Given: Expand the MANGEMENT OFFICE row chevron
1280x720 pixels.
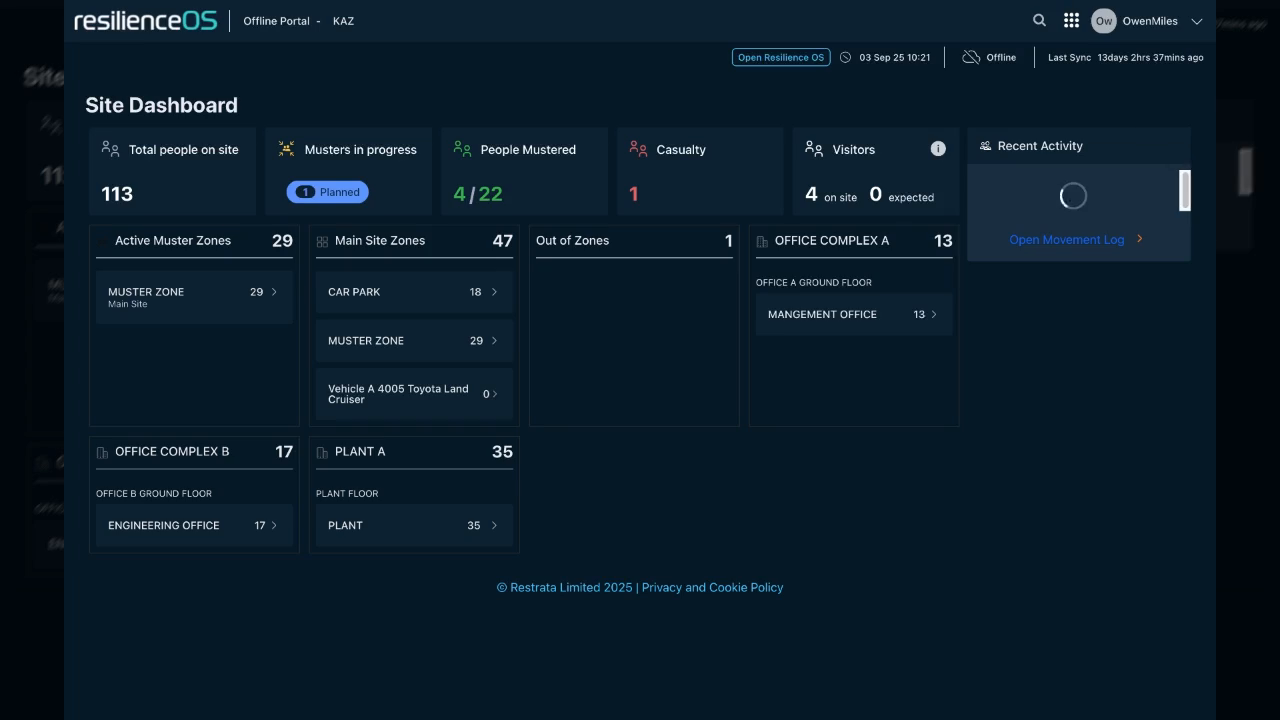Looking at the screenshot, I should pyautogui.click(x=934, y=314).
